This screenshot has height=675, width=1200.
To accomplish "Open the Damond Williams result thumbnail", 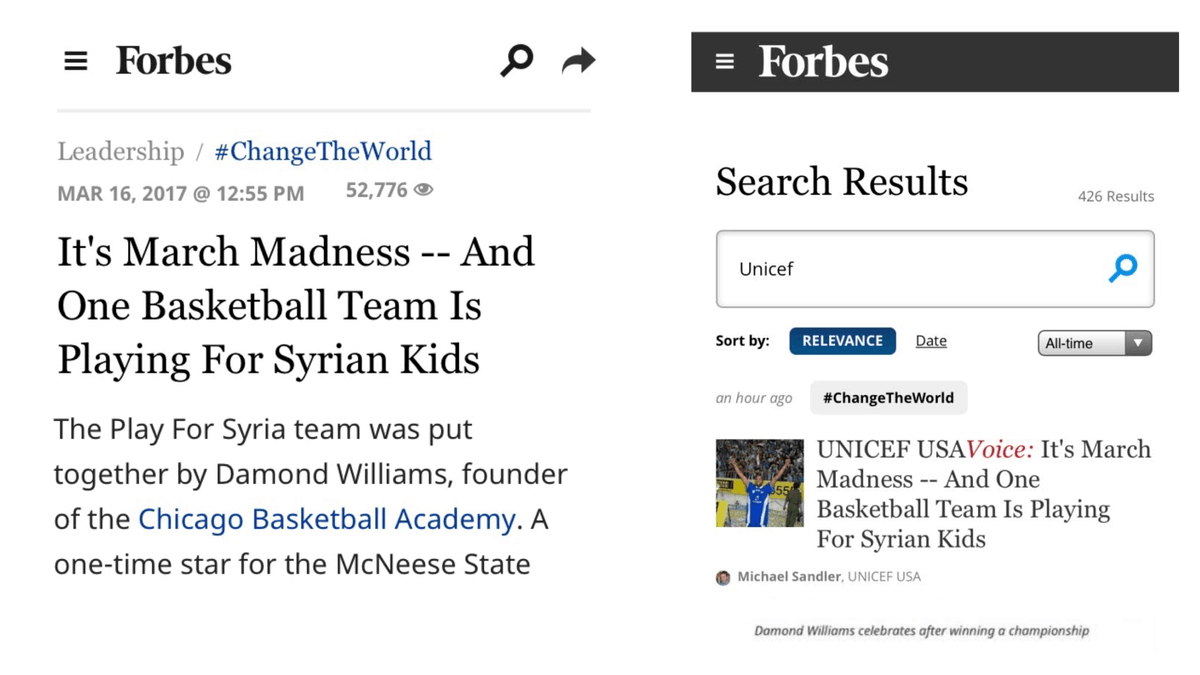I will click(760, 483).
